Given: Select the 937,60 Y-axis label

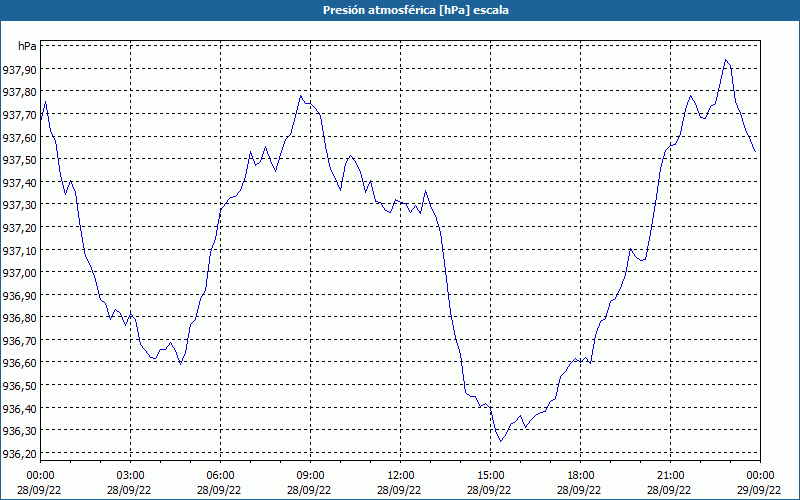Looking at the screenshot, I should point(20,138).
